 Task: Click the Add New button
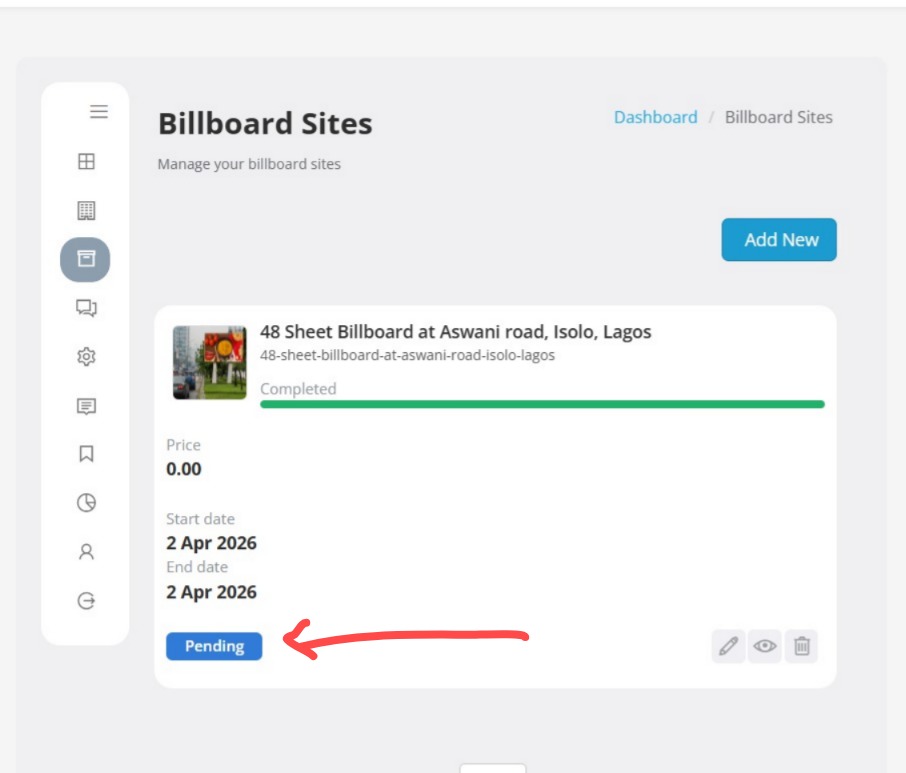pos(779,240)
